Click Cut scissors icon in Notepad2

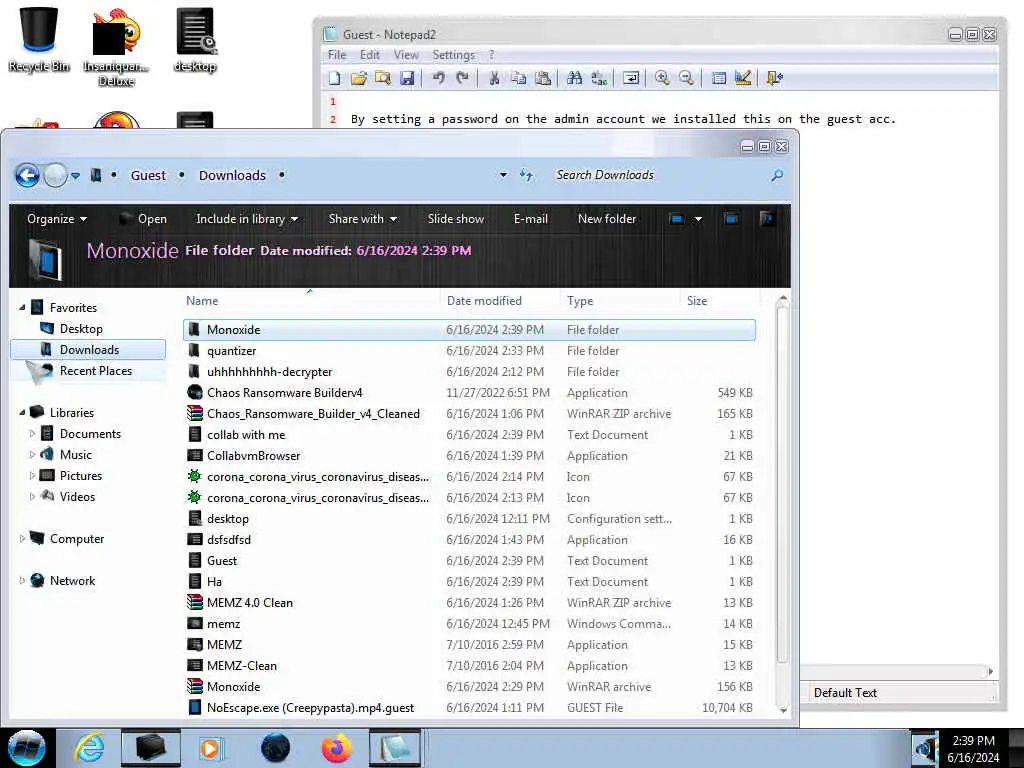pos(494,78)
